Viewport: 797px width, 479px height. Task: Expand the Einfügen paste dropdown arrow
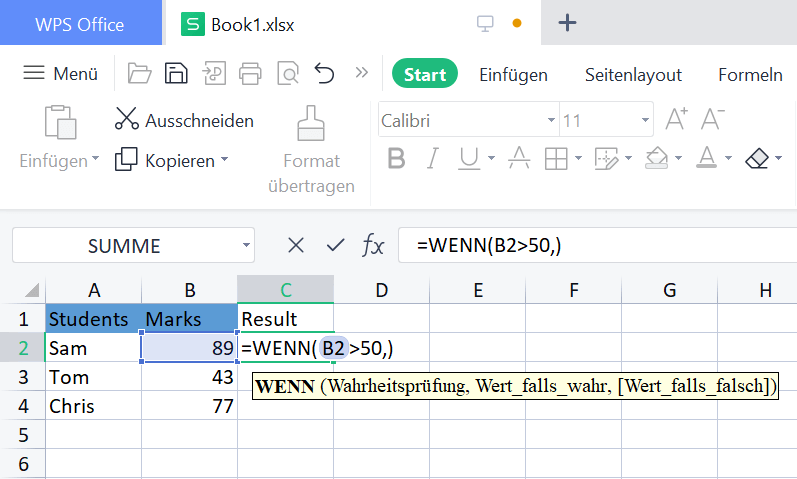coord(95,159)
